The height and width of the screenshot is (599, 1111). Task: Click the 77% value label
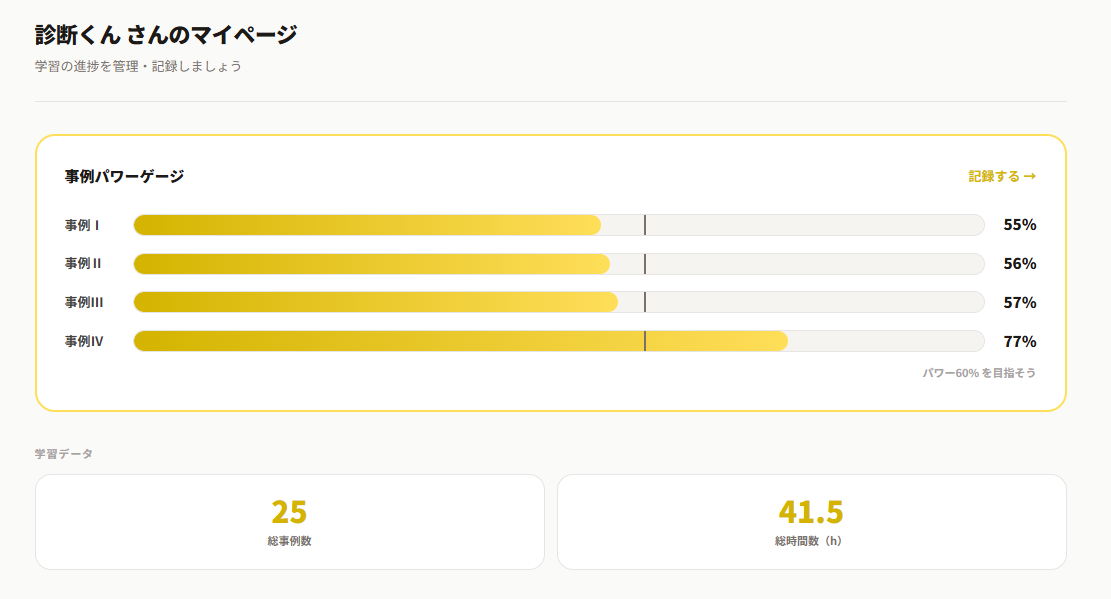click(x=1020, y=342)
